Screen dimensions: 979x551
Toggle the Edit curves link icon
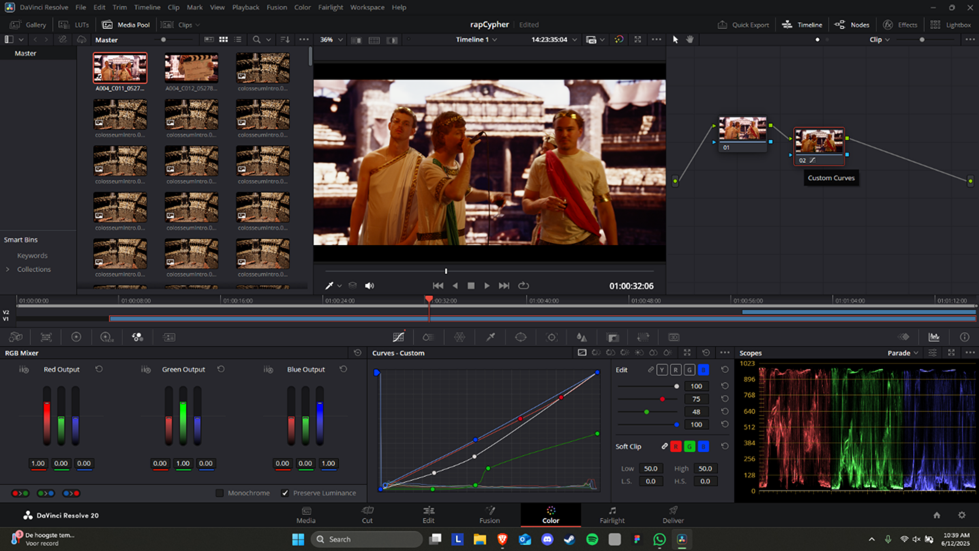(651, 370)
